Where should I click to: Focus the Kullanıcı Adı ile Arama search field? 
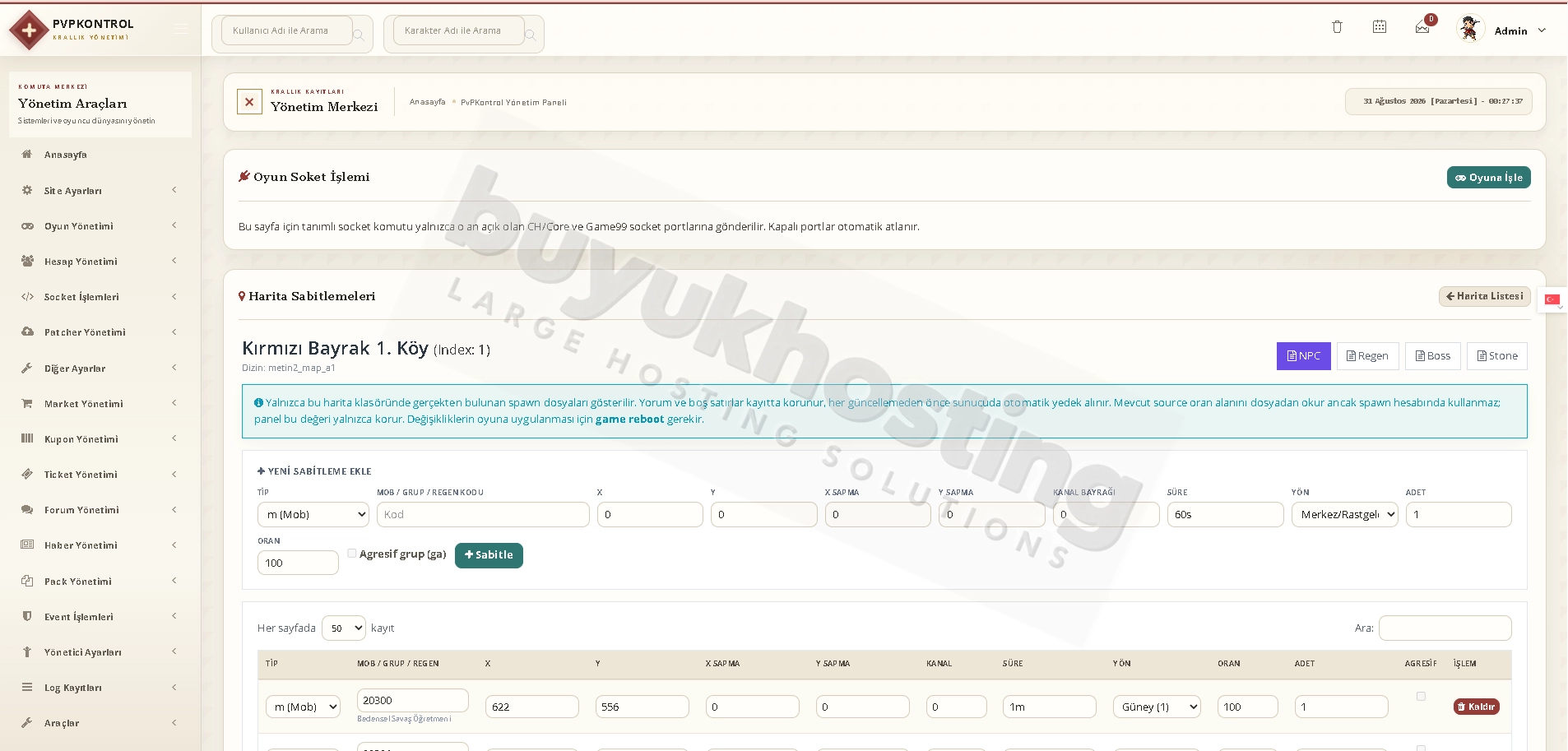287,30
